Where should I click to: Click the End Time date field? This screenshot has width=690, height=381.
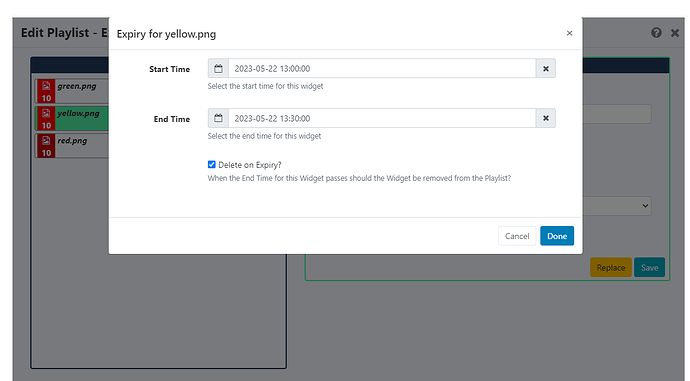pyautogui.click(x=382, y=118)
